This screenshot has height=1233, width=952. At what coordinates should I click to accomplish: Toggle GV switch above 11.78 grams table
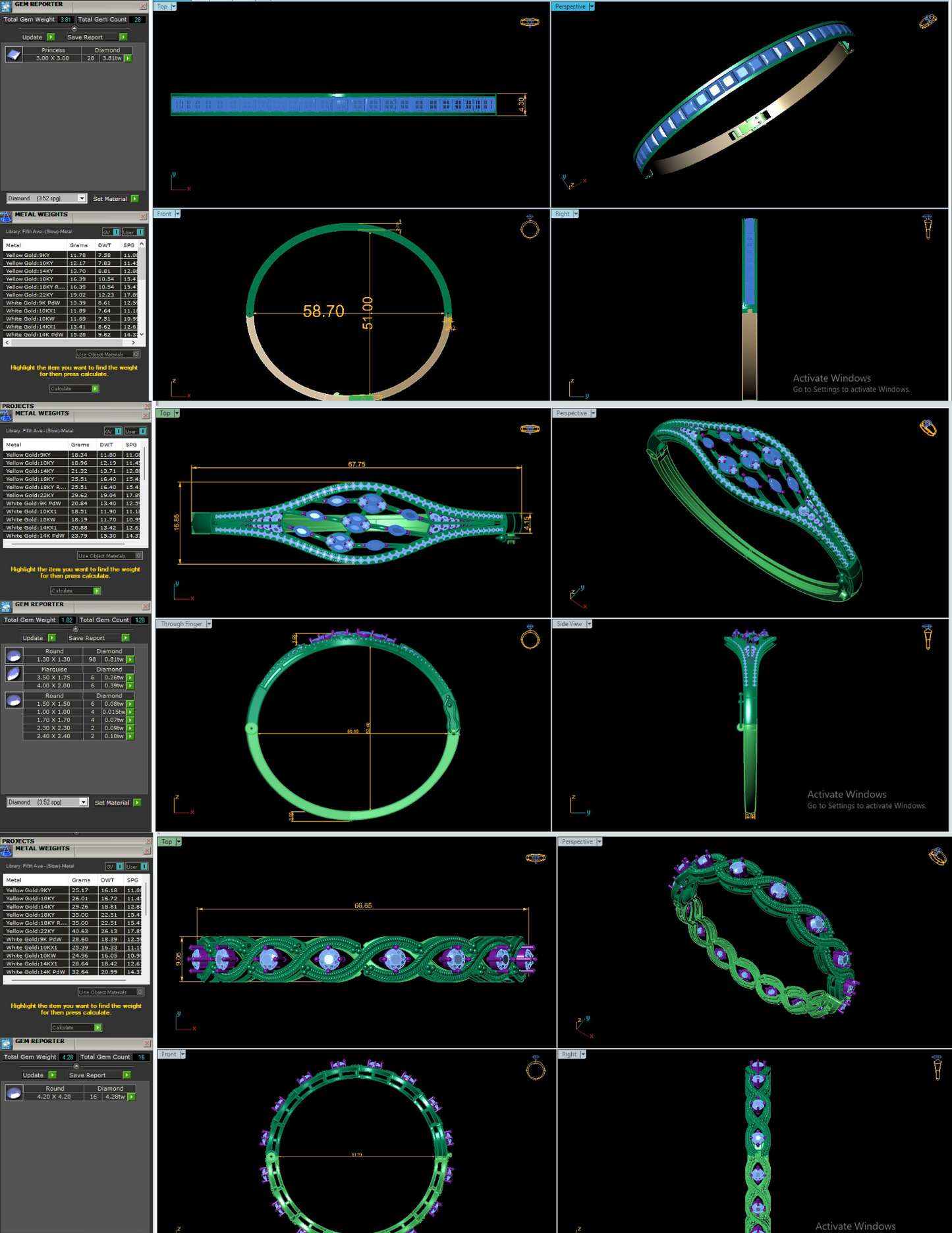pos(111,232)
